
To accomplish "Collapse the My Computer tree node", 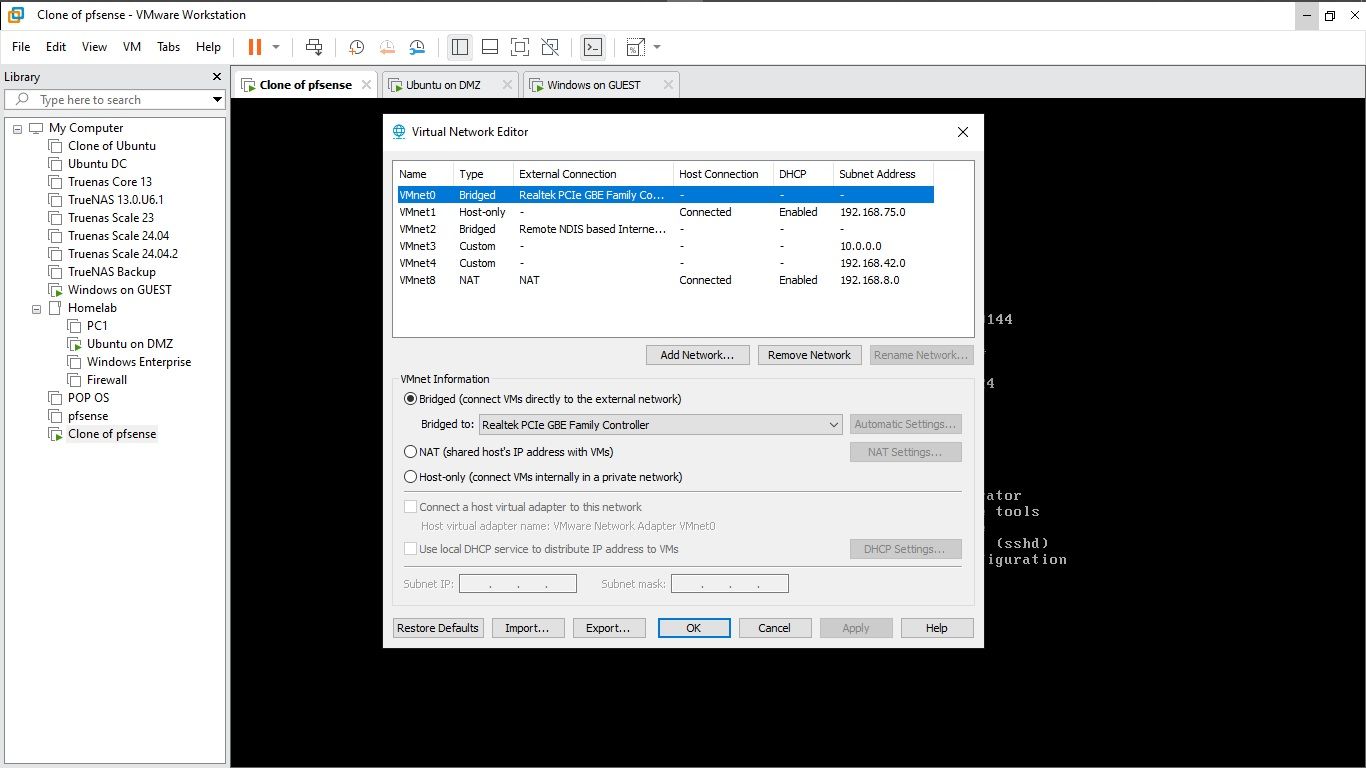I will coord(17,128).
